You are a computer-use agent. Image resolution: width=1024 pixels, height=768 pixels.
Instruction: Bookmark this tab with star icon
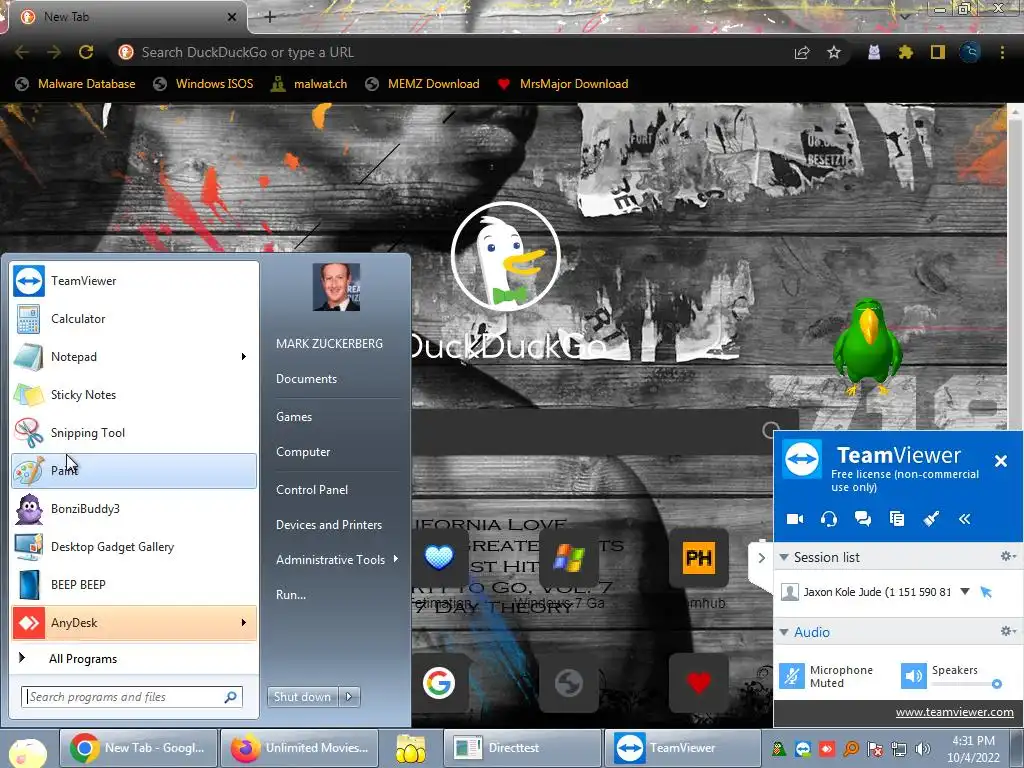[834, 52]
